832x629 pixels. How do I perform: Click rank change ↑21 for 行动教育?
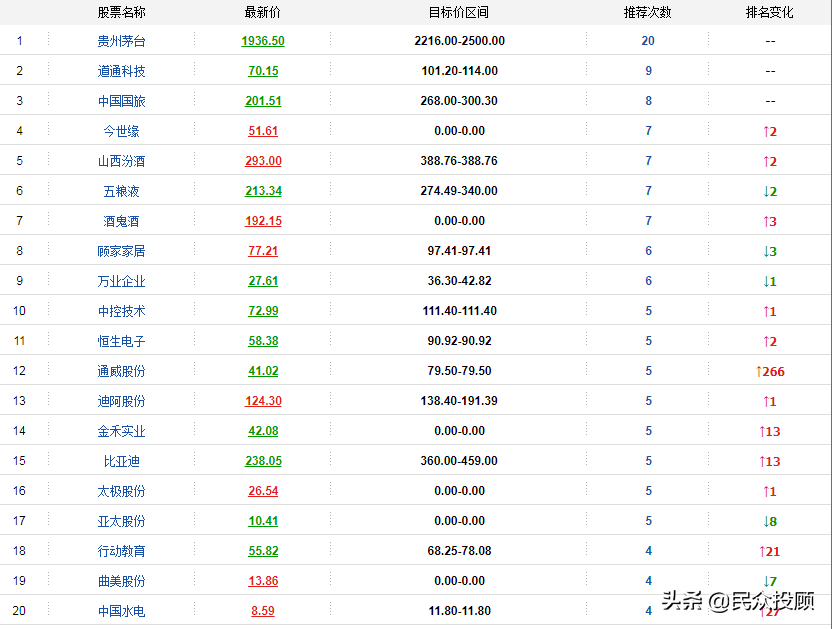[770, 552]
